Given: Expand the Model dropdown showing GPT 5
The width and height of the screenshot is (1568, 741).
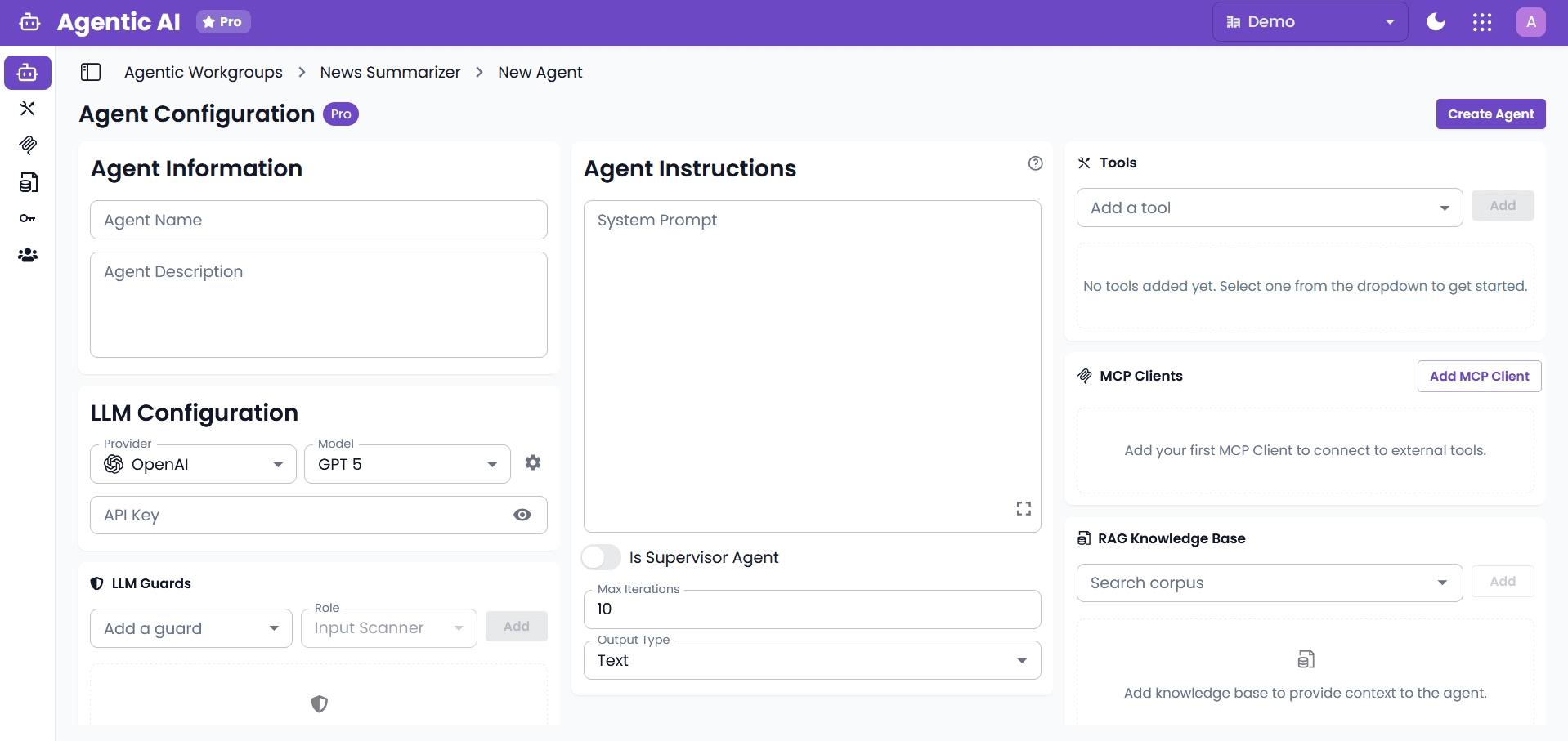Looking at the screenshot, I should point(407,464).
